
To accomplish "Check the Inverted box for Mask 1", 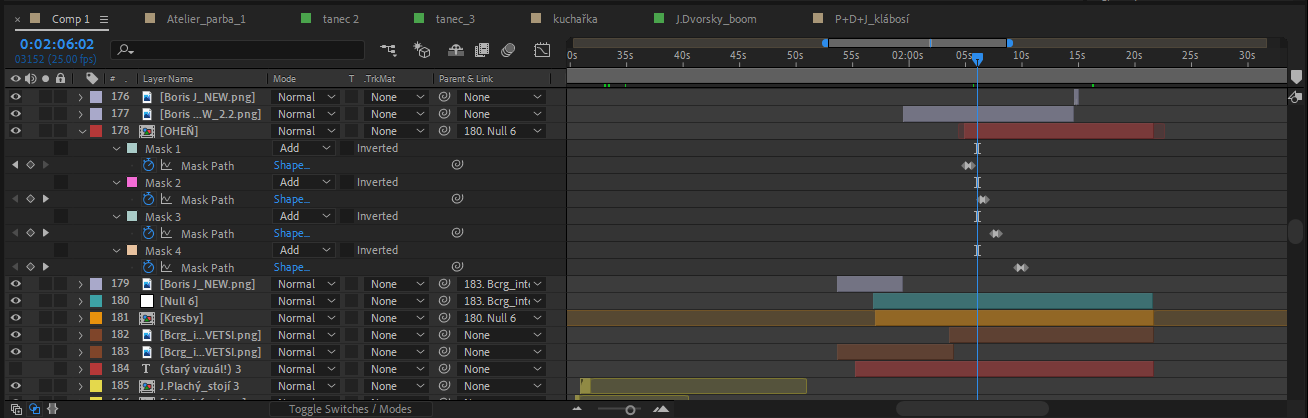I will [347, 148].
